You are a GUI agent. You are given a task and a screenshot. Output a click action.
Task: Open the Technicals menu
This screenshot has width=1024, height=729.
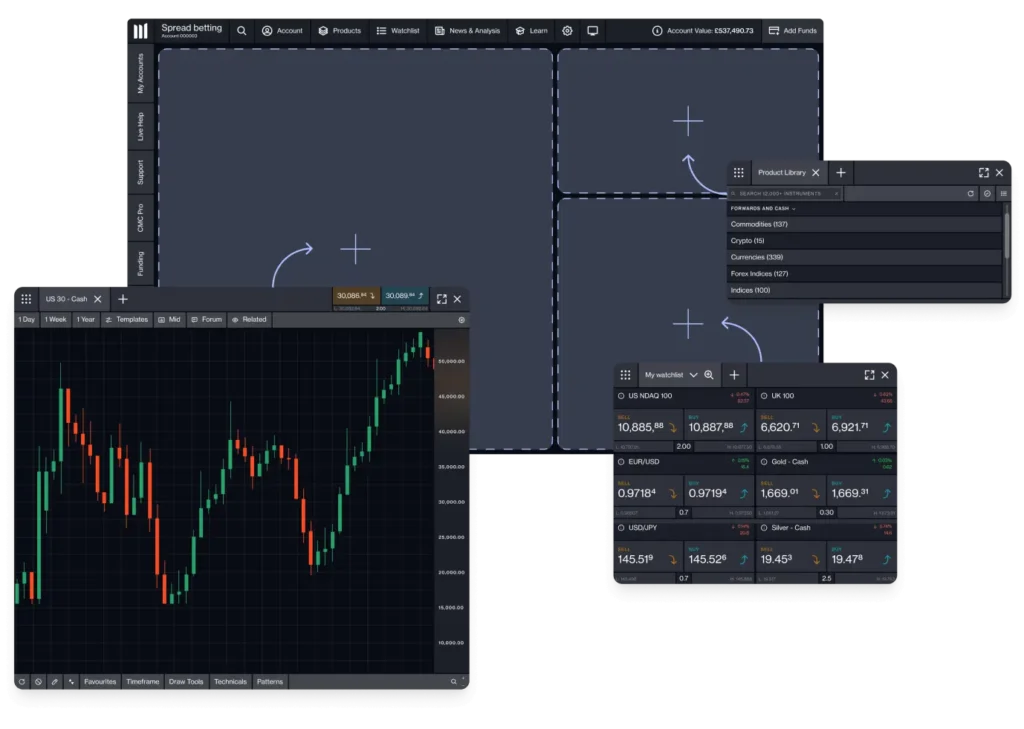click(x=231, y=681)
